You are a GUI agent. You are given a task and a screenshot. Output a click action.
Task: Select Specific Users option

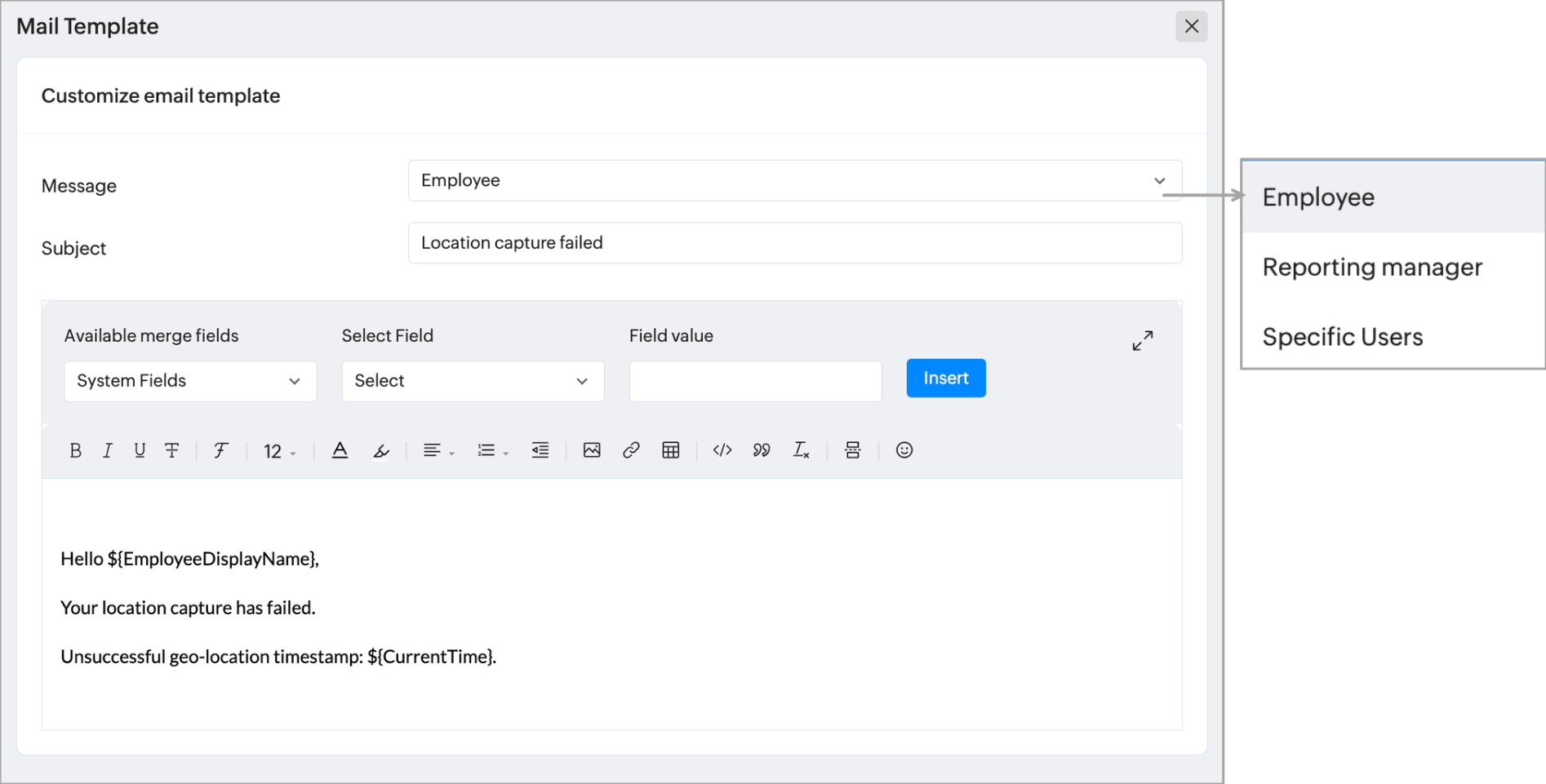pos(1343,337)
